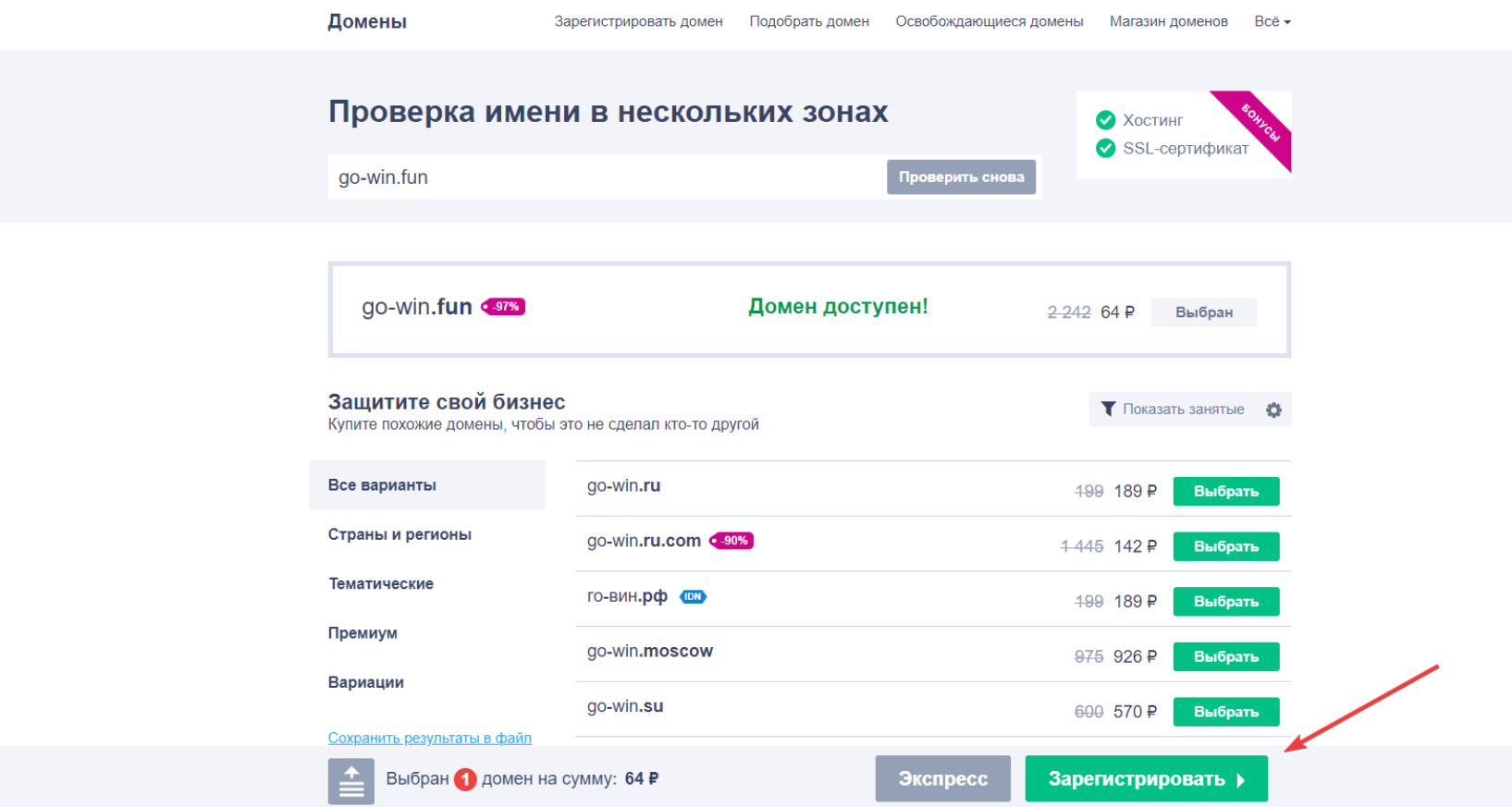Click the Экспресс button
The height and width of the screenshot is (807, 1512).
[x=943, y=779]
